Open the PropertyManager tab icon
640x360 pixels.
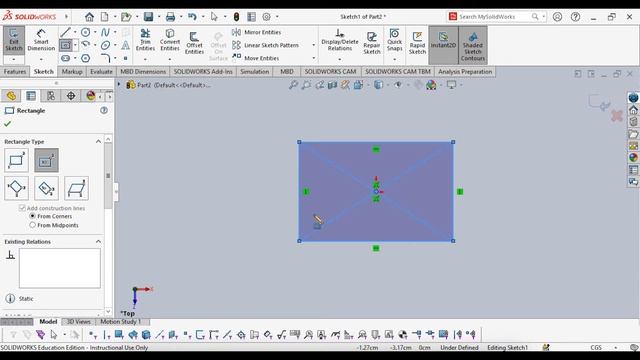31,96
